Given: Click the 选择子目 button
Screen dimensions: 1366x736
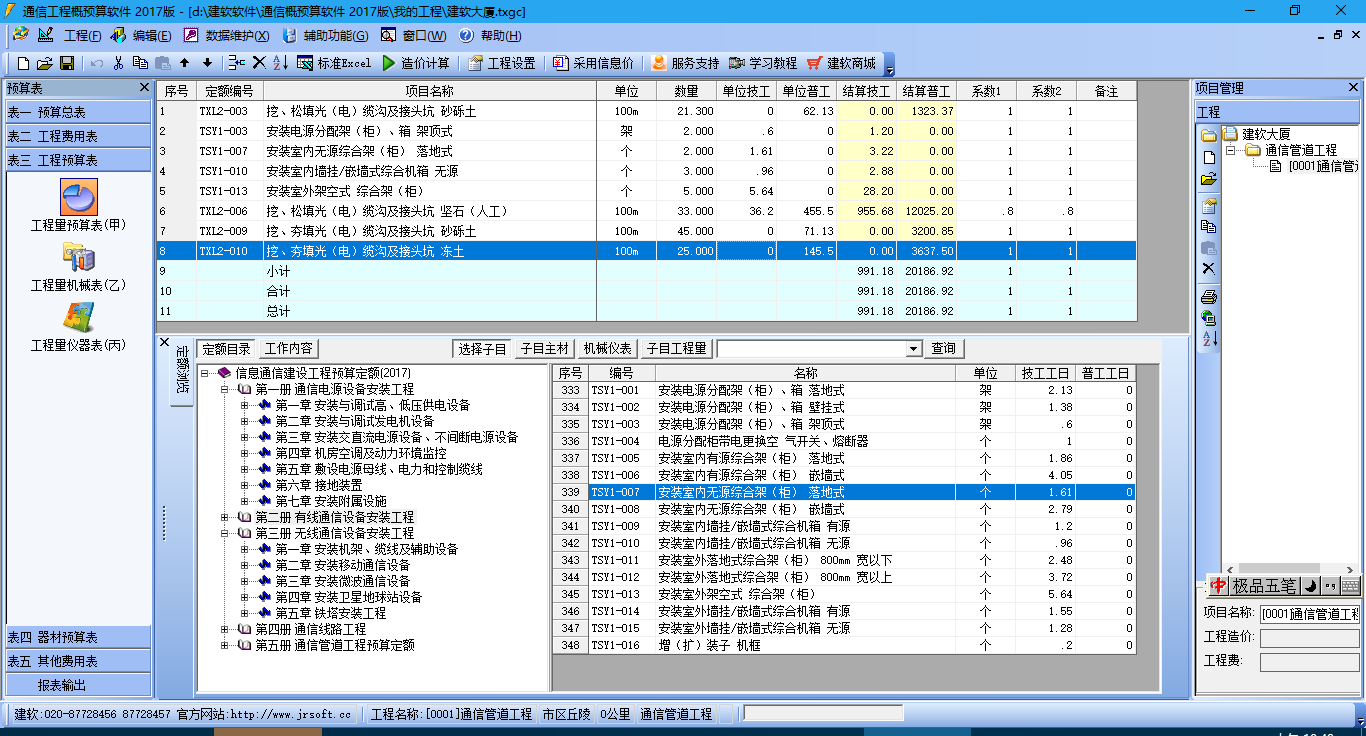Looking at the screenshot, I should point(481,348).
